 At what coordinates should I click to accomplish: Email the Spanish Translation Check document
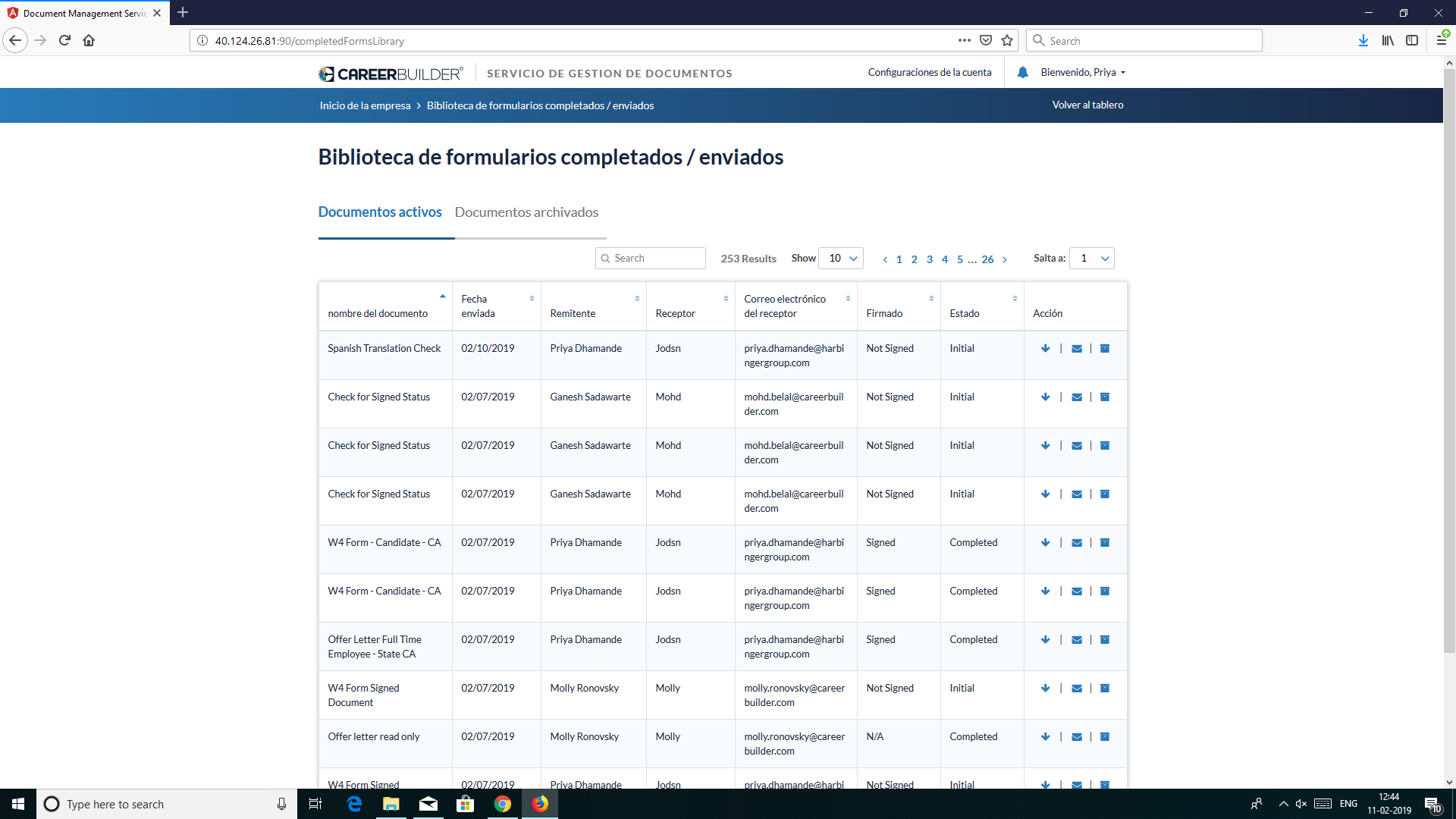1076,349
